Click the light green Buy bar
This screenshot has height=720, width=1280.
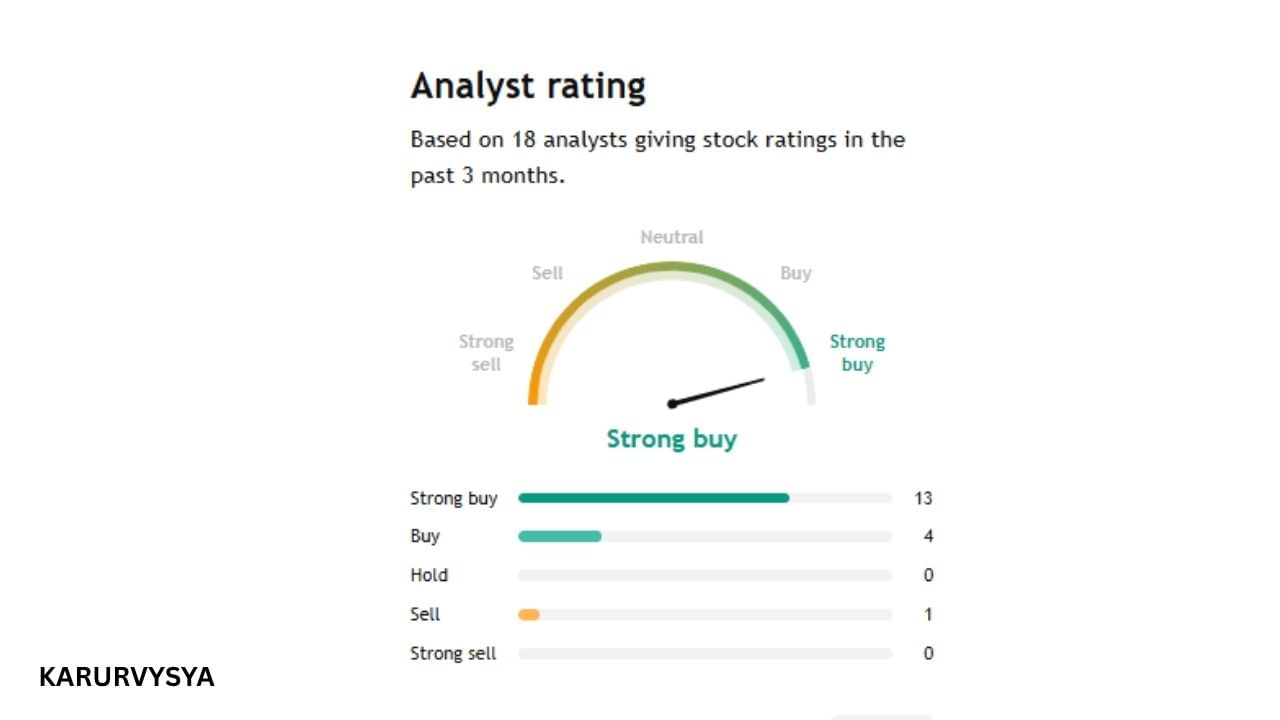(x=559, y=537)
